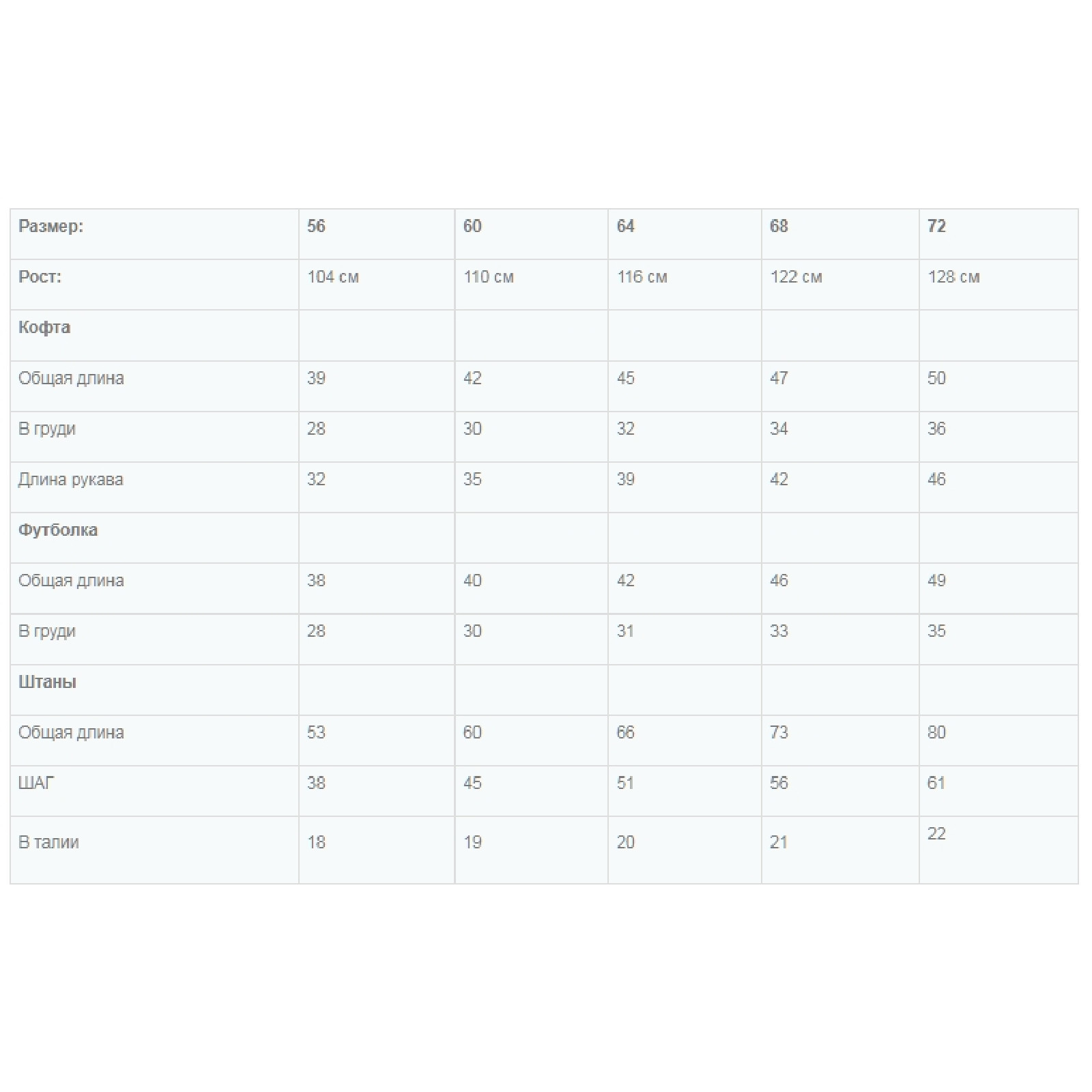Click pants total length value 80

click(x=936, y=733)
